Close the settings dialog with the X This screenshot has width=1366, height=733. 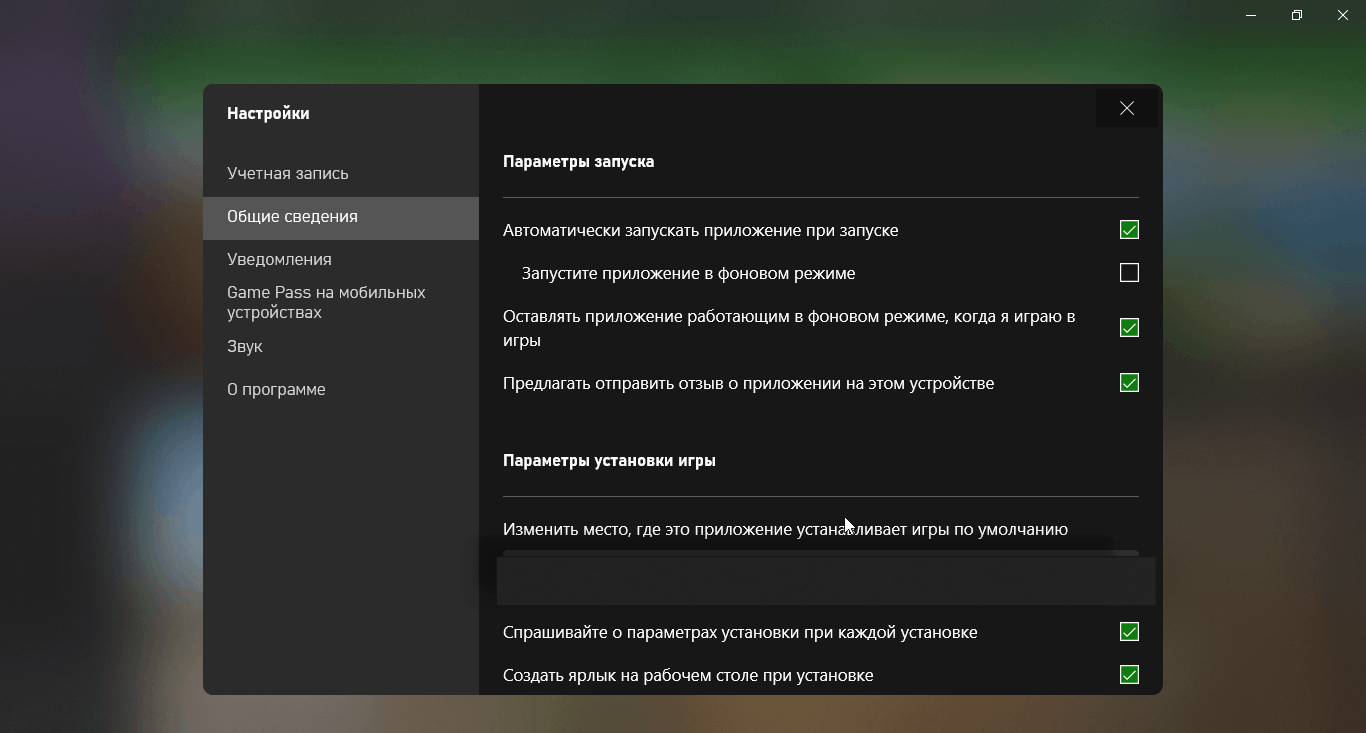pyautogui.click(x=1127, y=108)
